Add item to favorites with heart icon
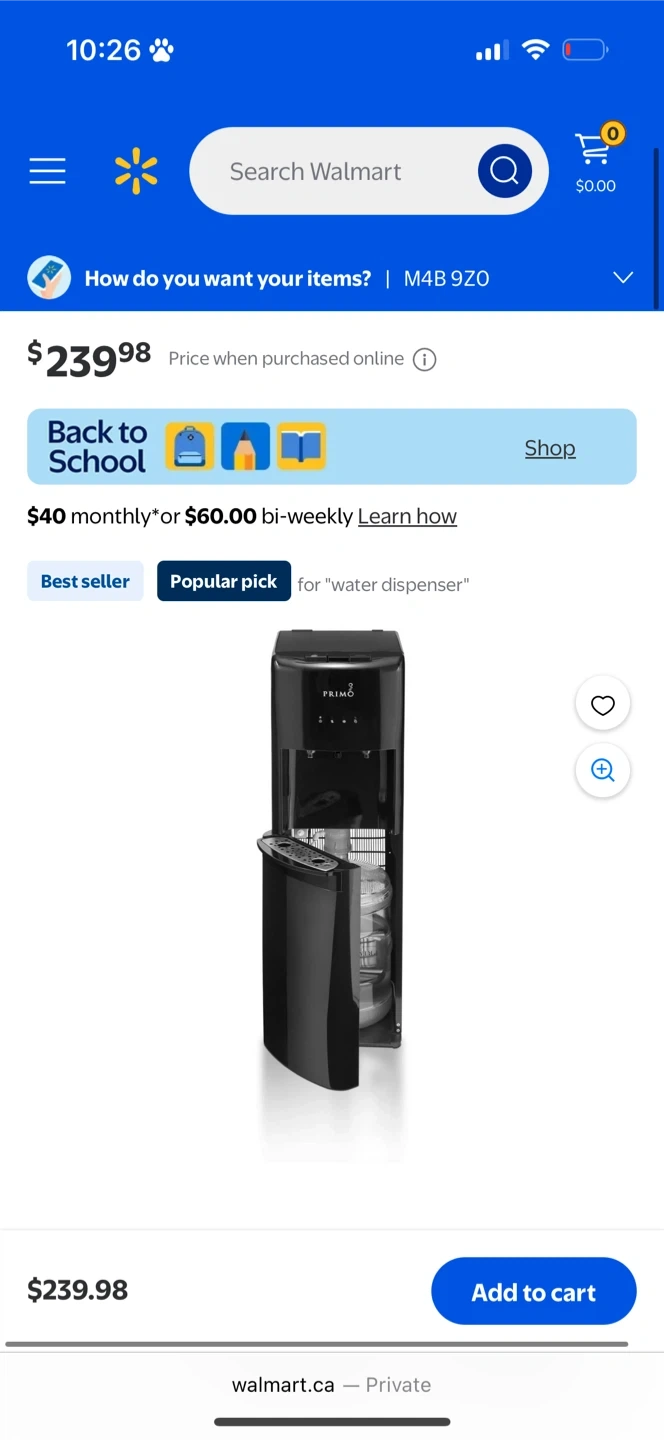 pyautogui.click(x=603, y=704)
